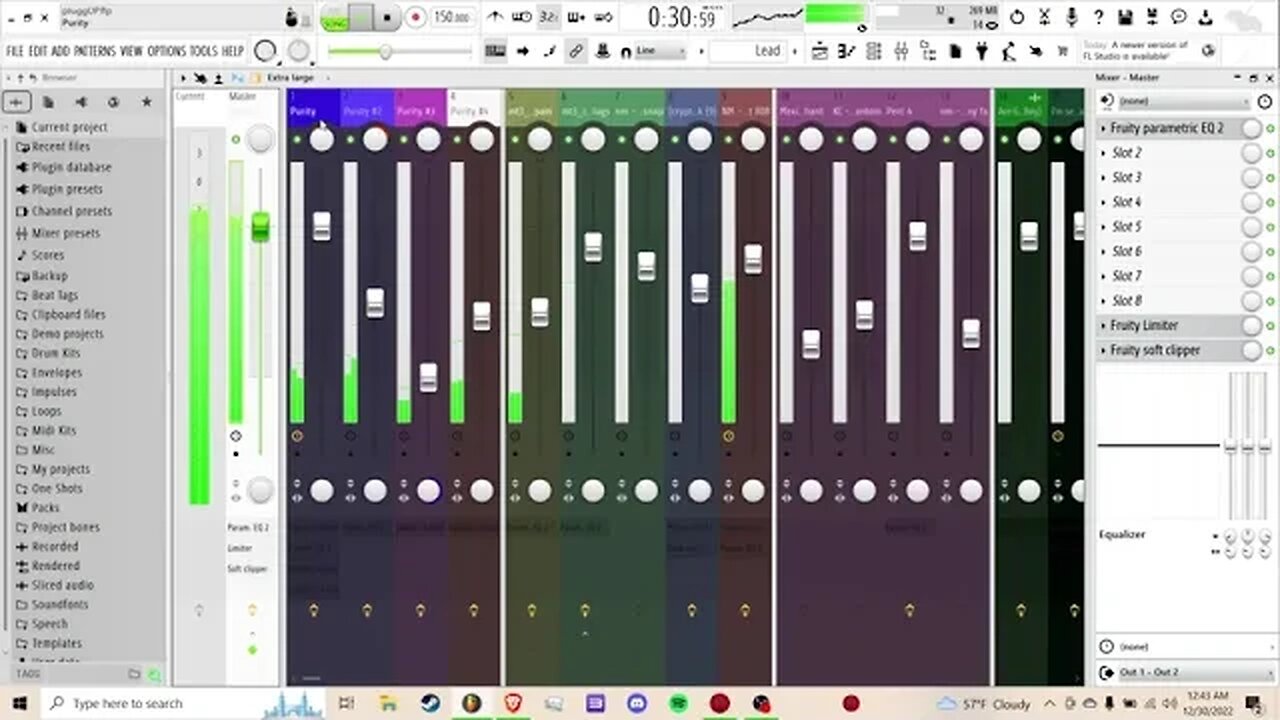The height and width of the screenshot is (720, 1280).
Task: Click the browser speaker audio tab icon
Action: [81, 102]
